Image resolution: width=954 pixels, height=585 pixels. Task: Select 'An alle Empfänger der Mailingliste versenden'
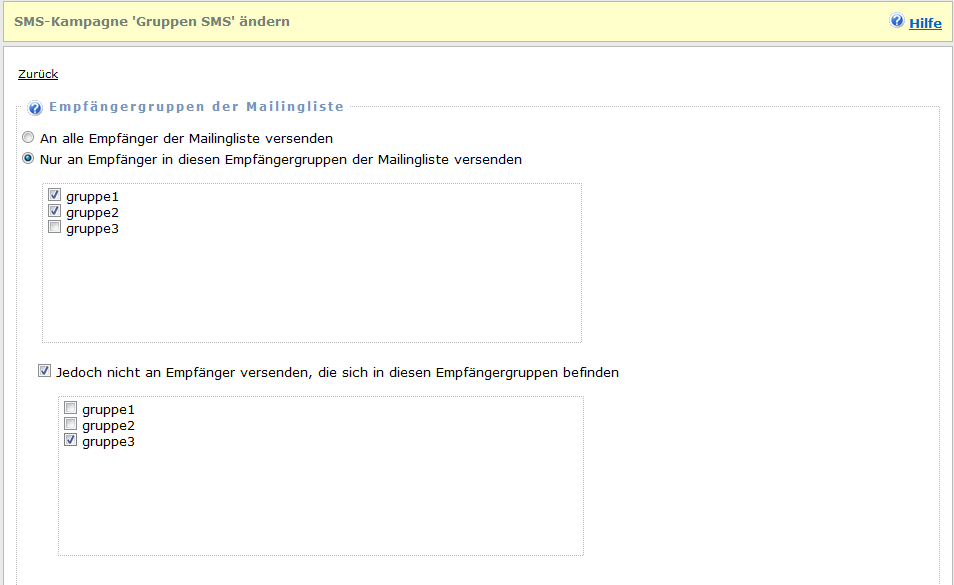pyautogui.click(x=29, y=138)
